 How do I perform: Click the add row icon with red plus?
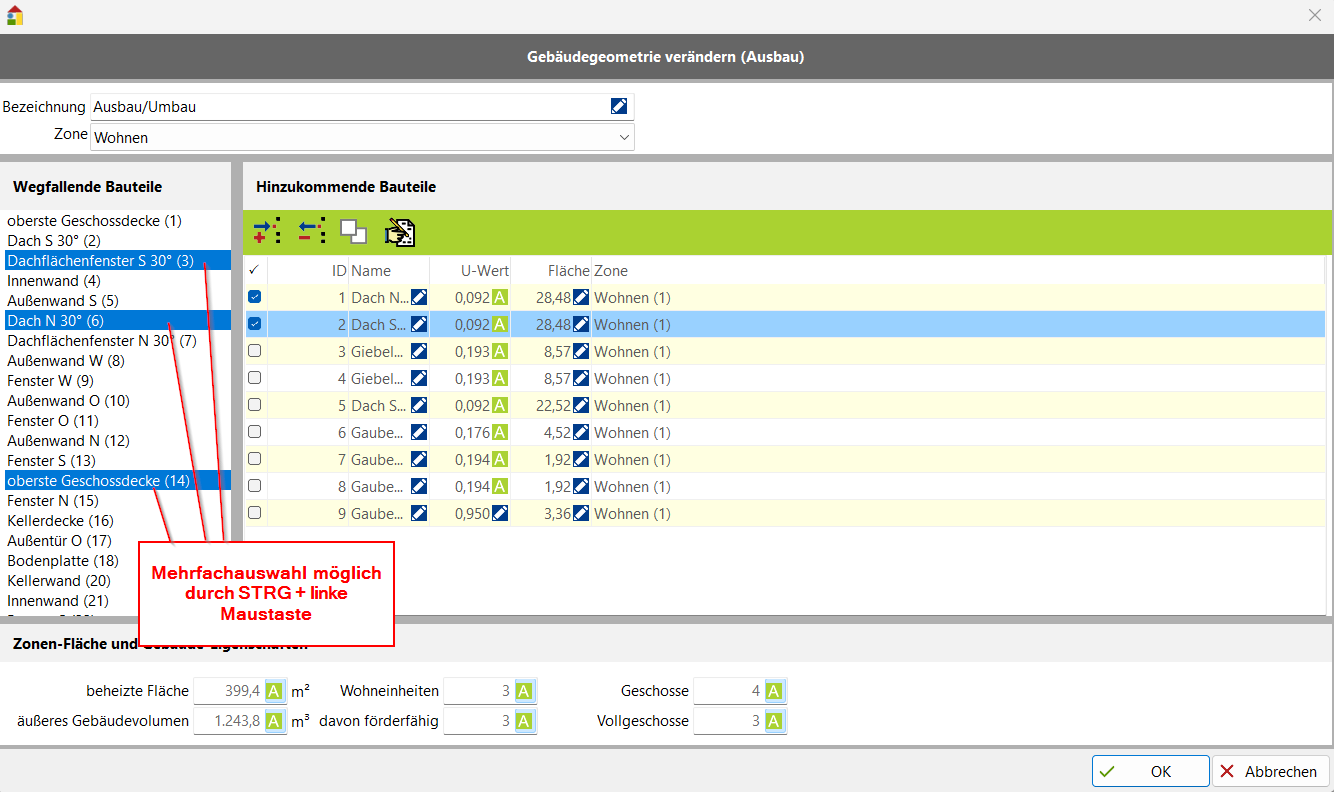tap(266, 232)
